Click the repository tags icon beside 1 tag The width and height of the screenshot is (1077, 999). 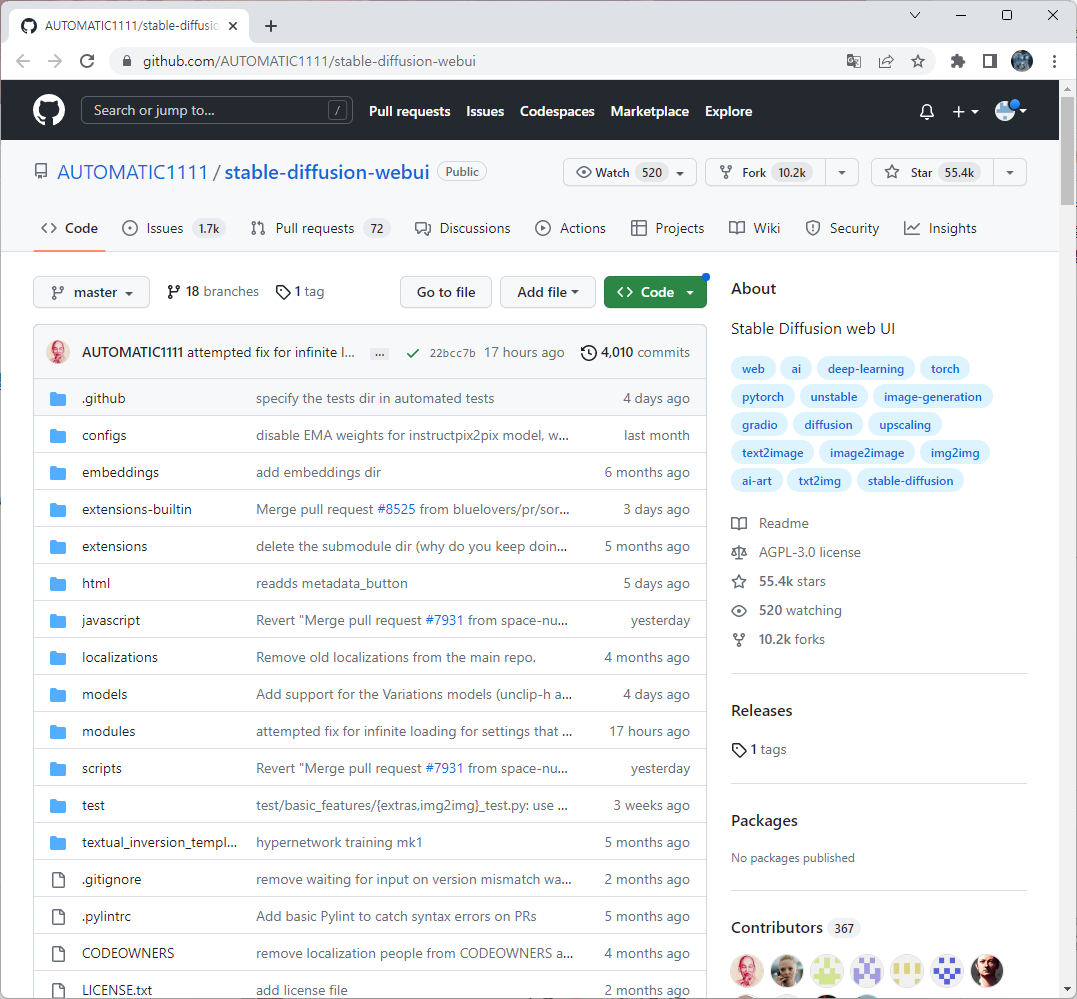[283, 292]
